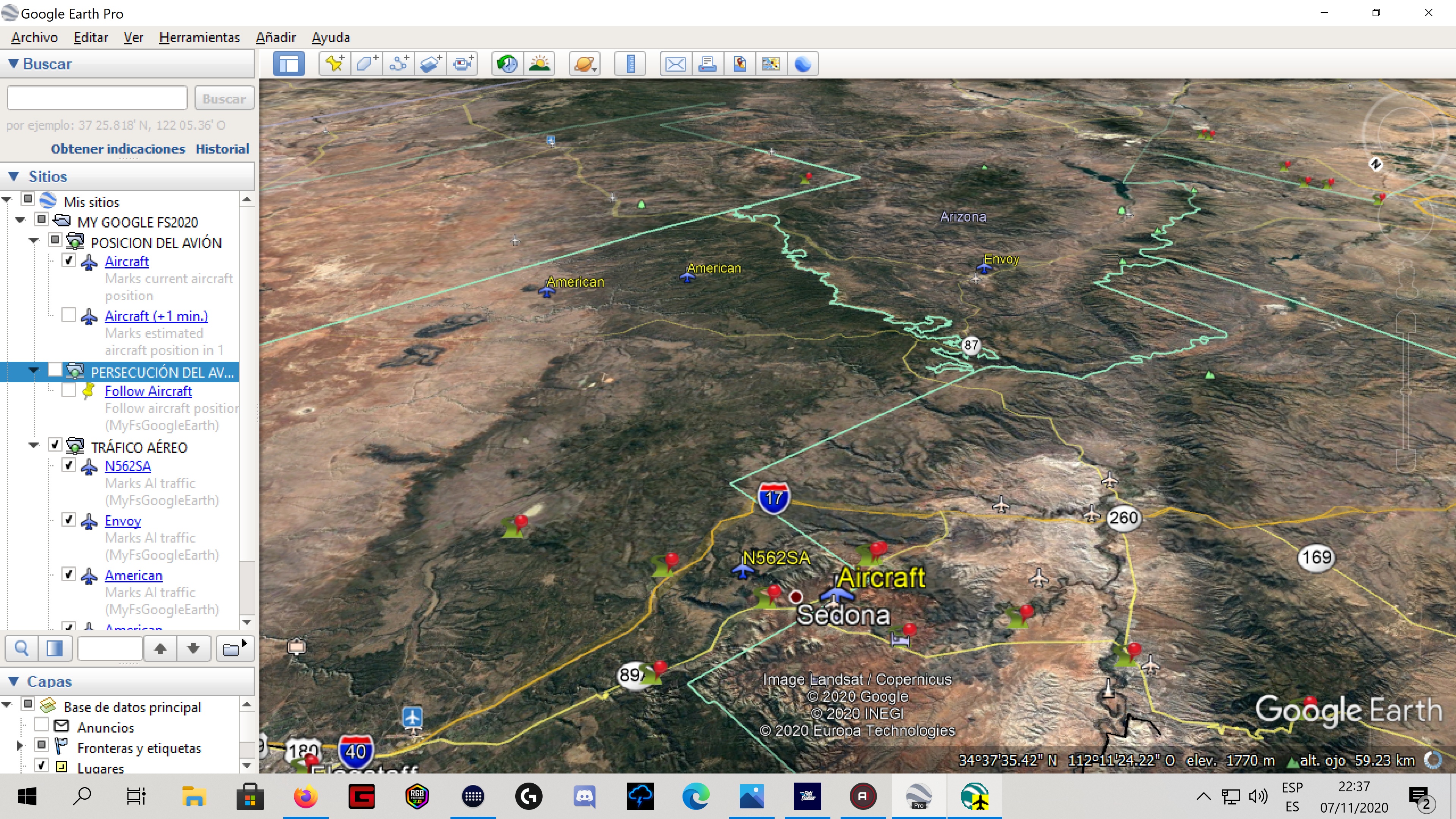Toggle visibility checkbox for Aircraft layer
Image resolution: width=1456 pixels, height=819 pixels.
69,261
